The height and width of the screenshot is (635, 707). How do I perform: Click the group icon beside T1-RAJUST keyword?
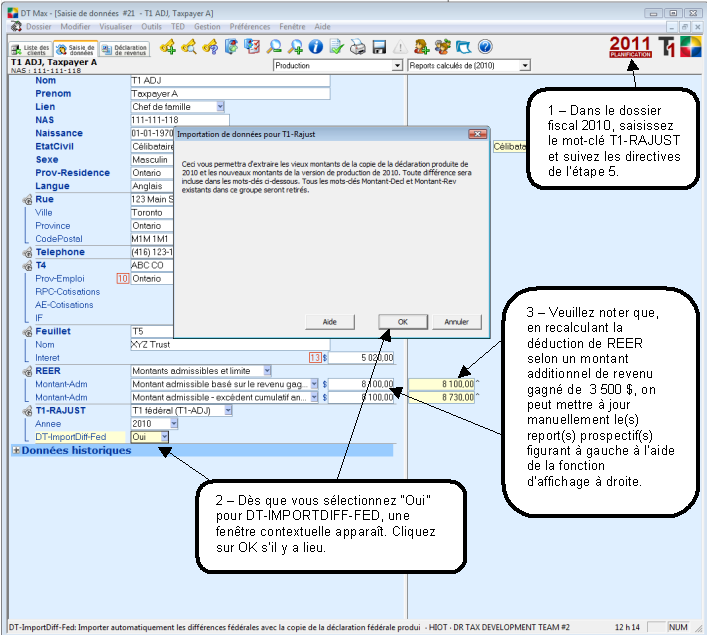(x=25, y=409)
